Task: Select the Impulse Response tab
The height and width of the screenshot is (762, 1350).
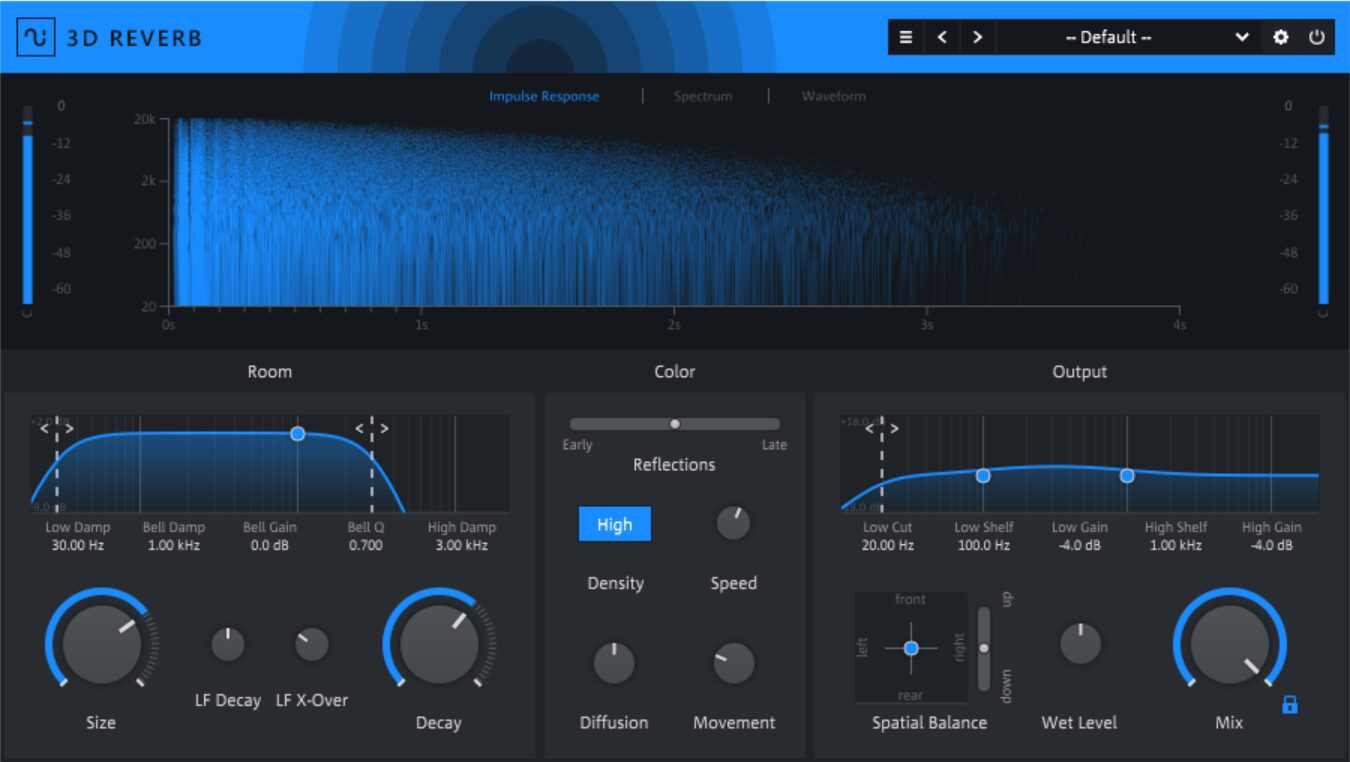Action: [x=544, y=97]
